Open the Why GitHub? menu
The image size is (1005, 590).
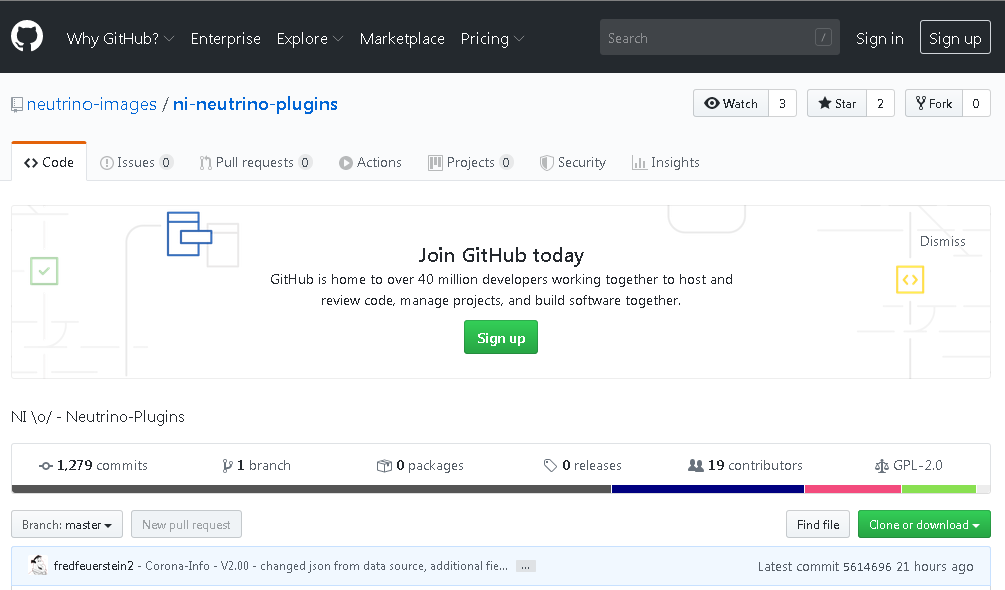[x=120, y=39]
